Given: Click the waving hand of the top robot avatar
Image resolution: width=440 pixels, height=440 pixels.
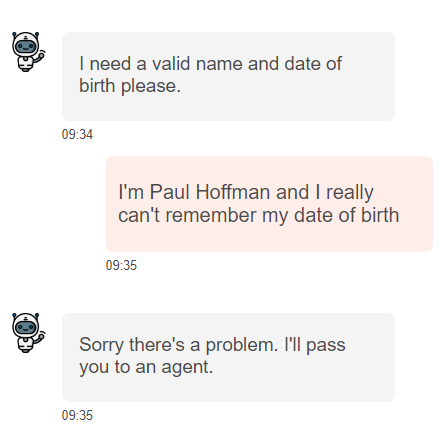Looking at the screenshot, I should [41, 55].
